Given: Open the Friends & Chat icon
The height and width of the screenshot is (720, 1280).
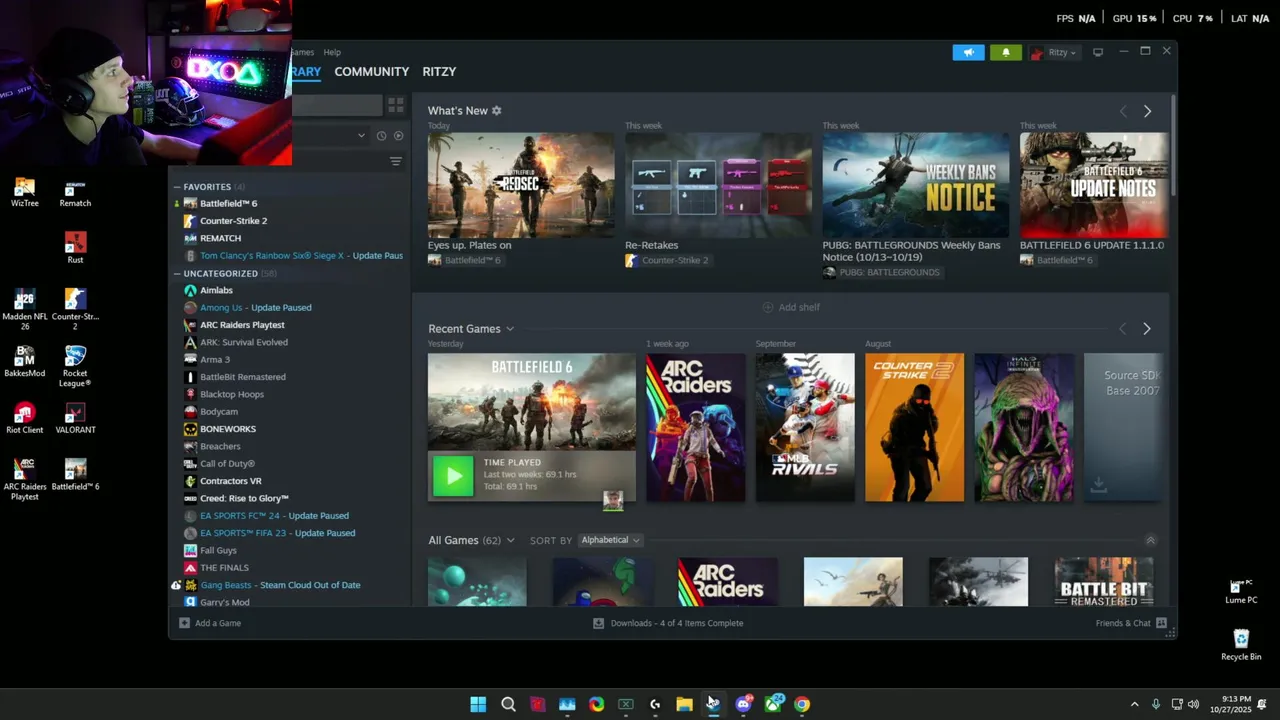Looking at the screenshot, I should pos(1161,623).
